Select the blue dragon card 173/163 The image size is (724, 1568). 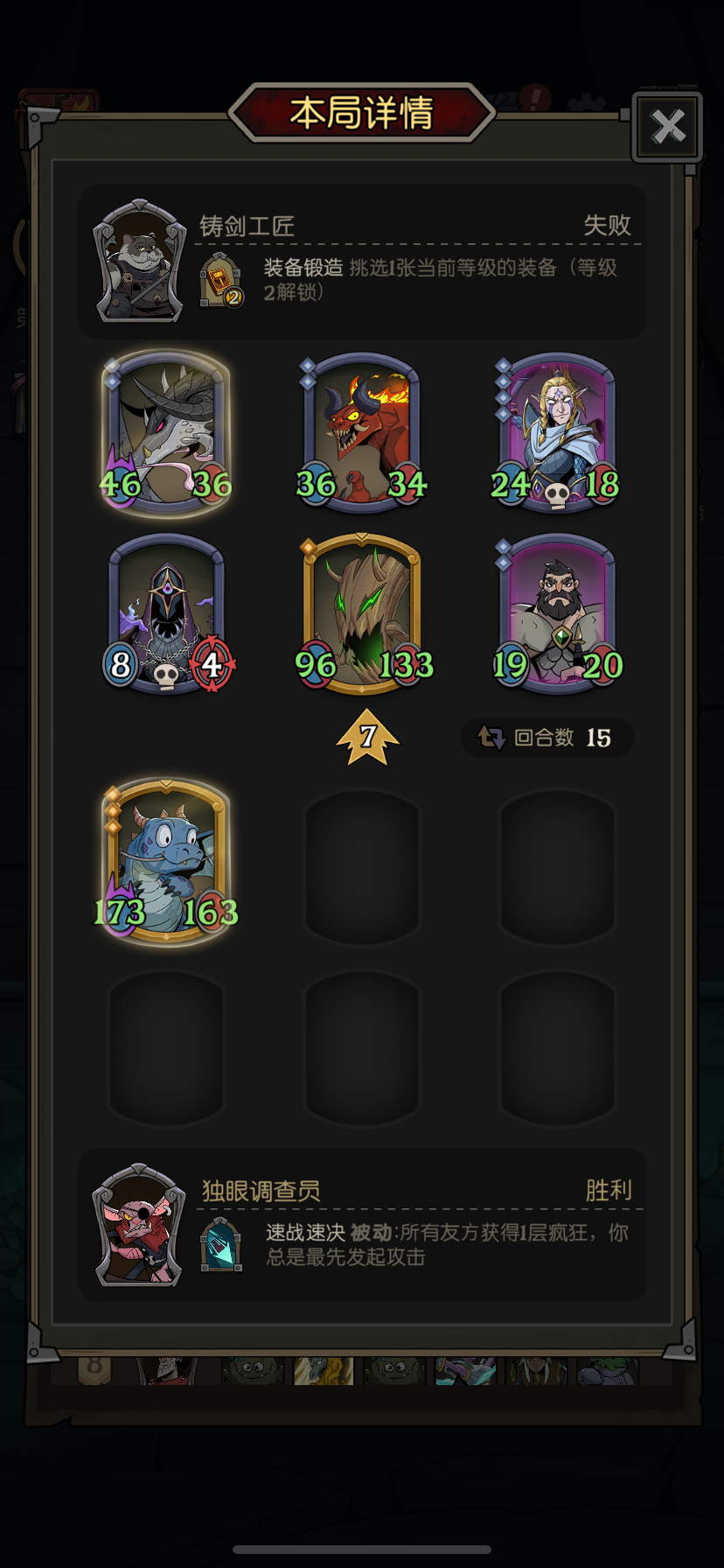coord(166,860)
